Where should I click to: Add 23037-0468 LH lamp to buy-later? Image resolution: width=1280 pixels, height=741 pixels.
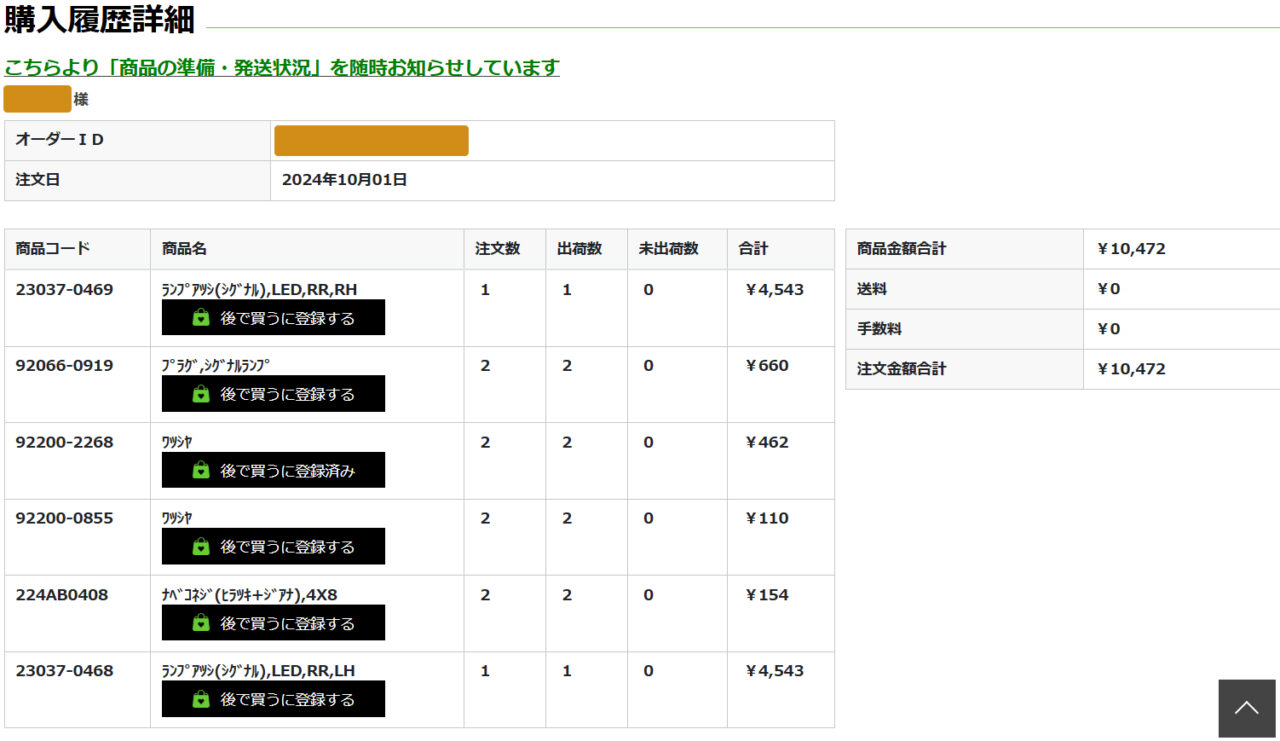[x=273, y=699]
